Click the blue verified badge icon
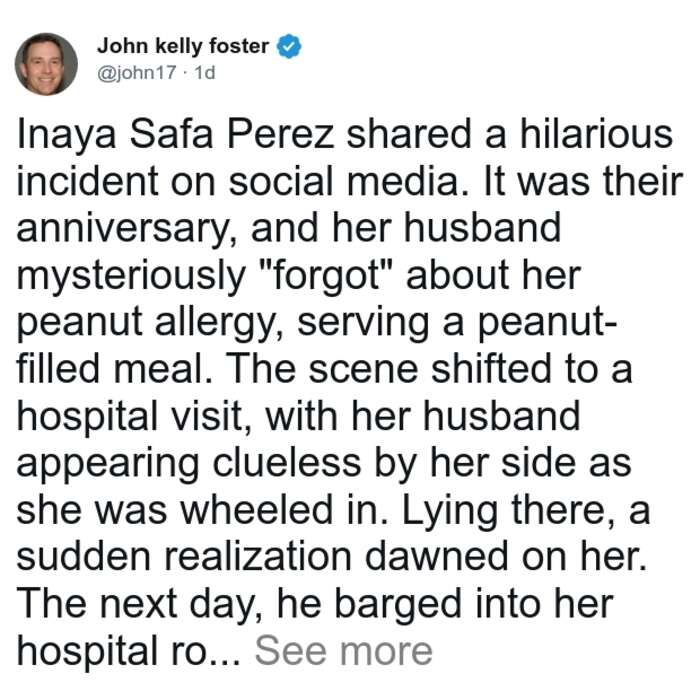The width and height of the screenshot is (700, 700). [289, 46]
